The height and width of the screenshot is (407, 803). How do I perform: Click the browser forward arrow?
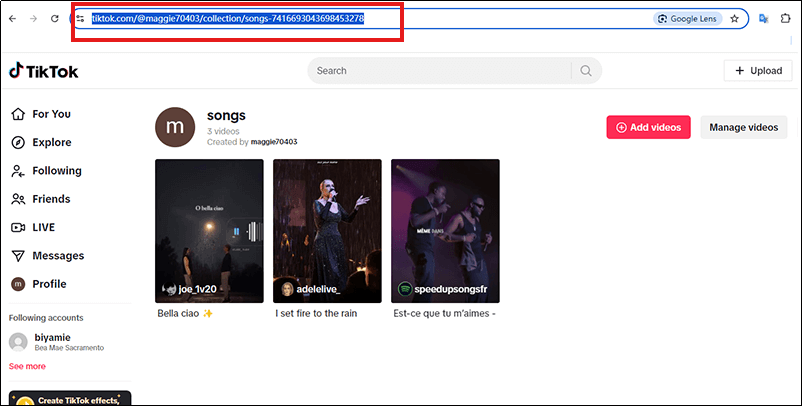[x=33, y=19]
